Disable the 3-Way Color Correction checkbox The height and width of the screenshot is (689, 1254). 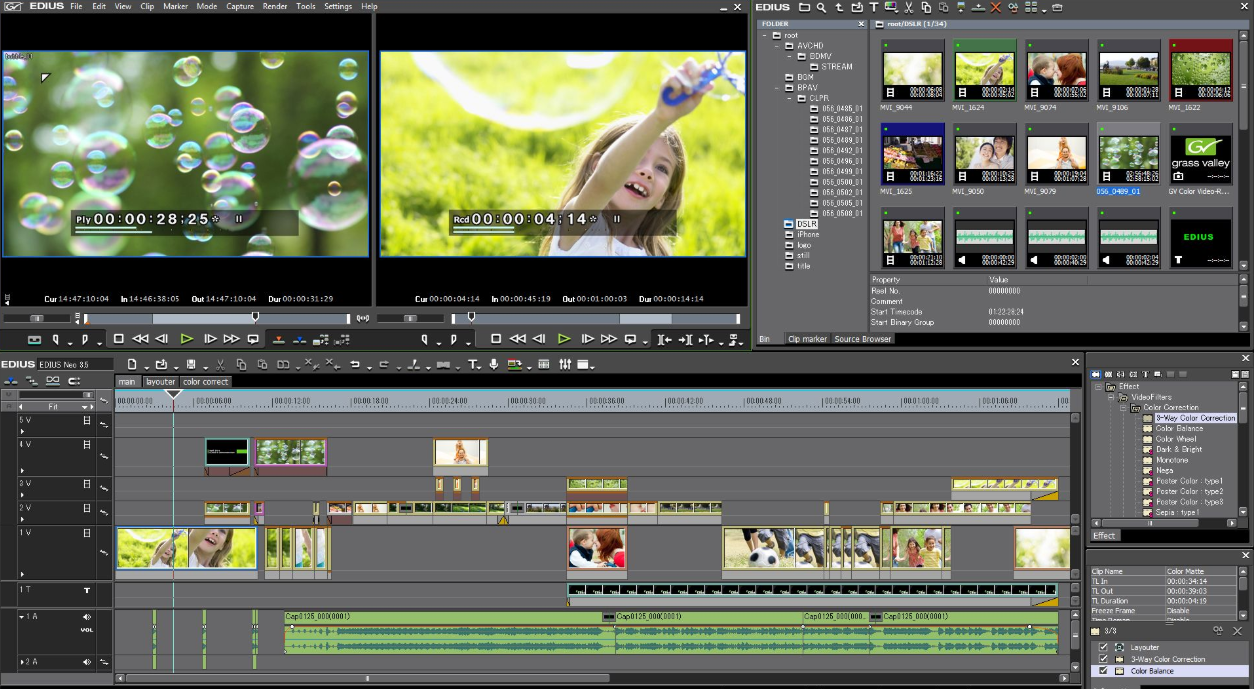1104,660
